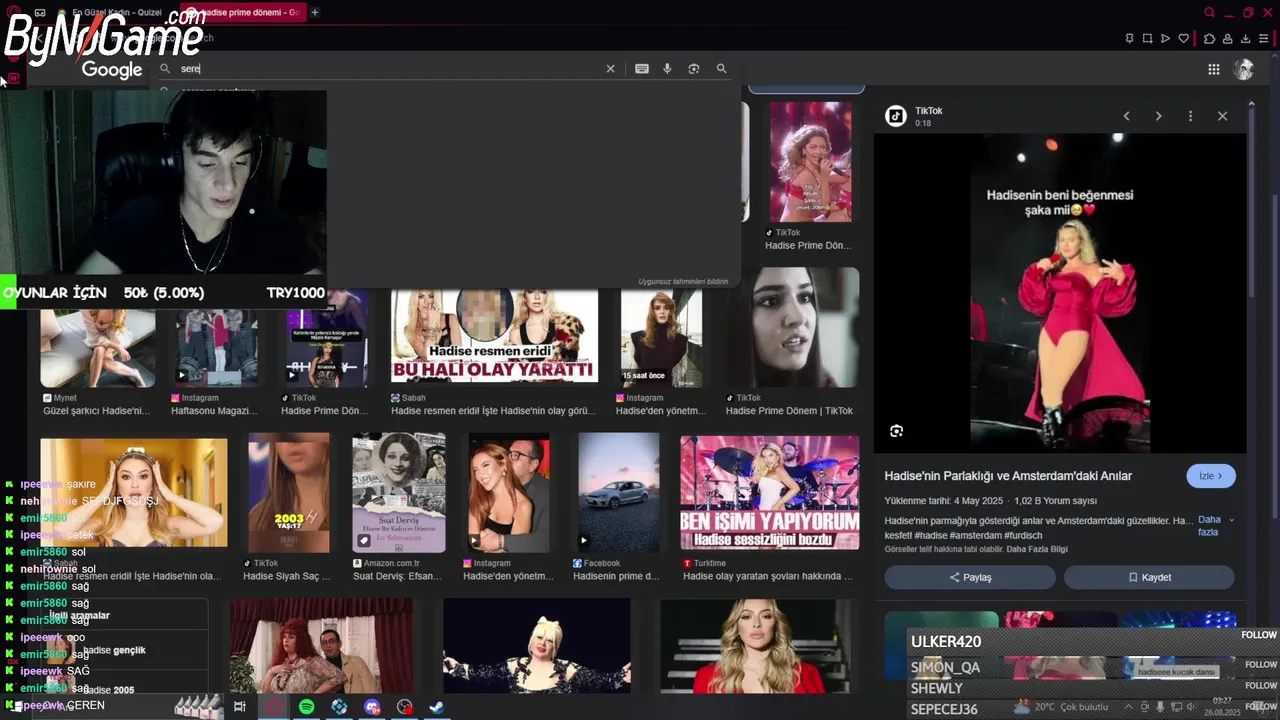Follow SHEWLY

[1260, 686]
